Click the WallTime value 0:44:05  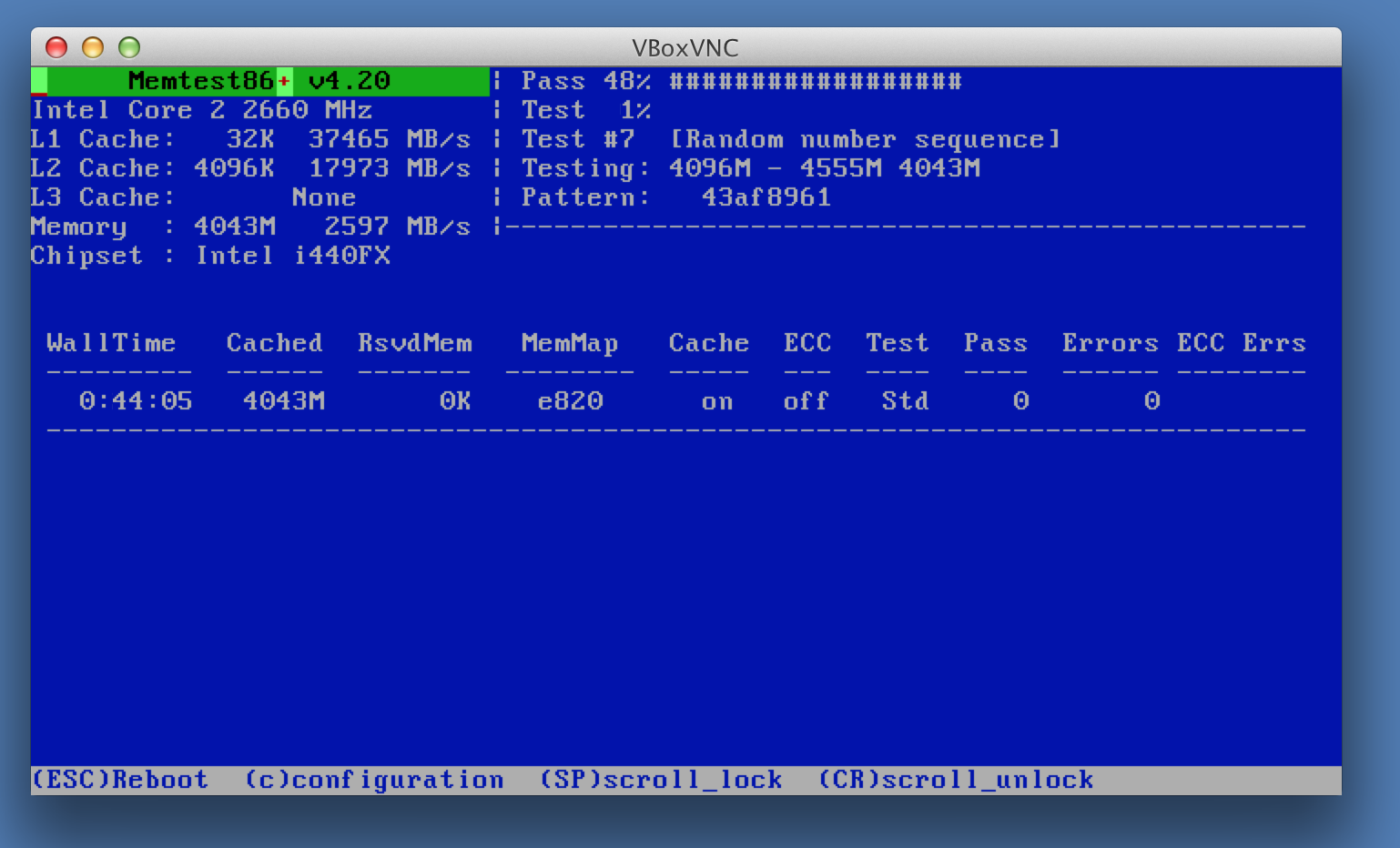[x=136, y=401]
